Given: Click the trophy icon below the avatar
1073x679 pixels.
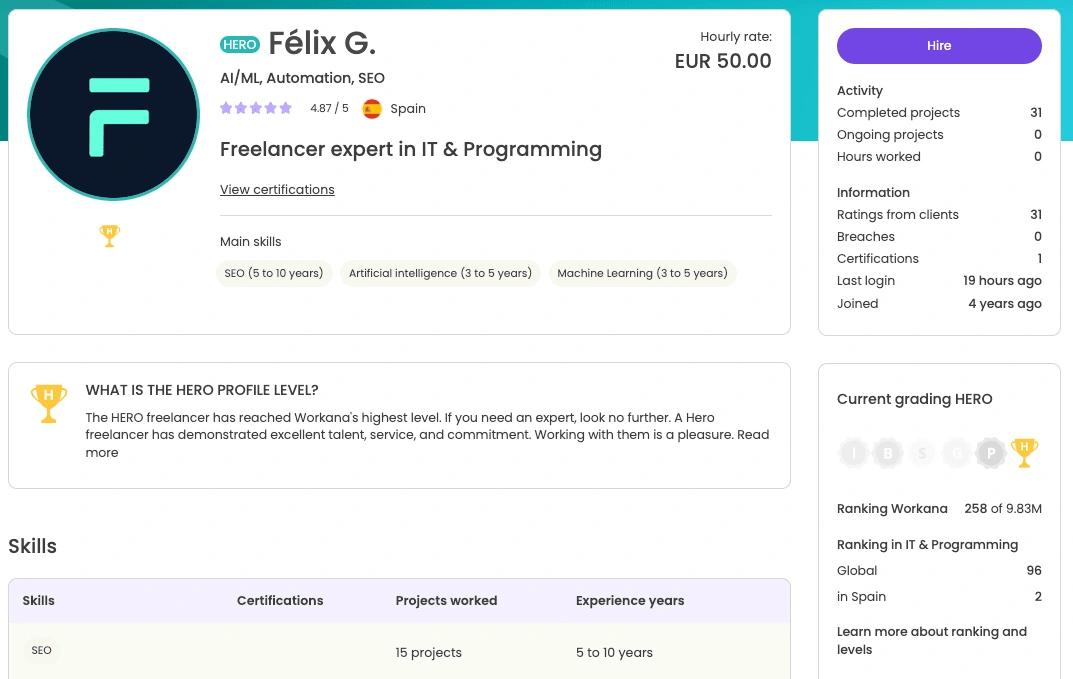Looking at the screenshot, I should (x=109, y=236).
